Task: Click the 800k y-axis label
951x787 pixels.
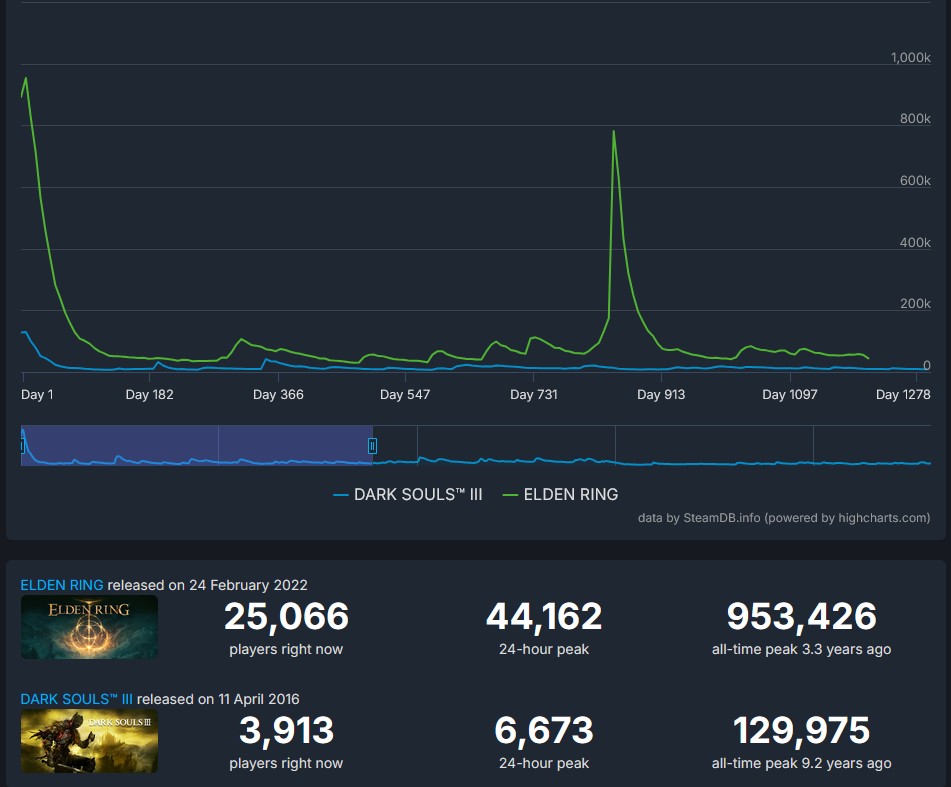Action: coord(915,119)
